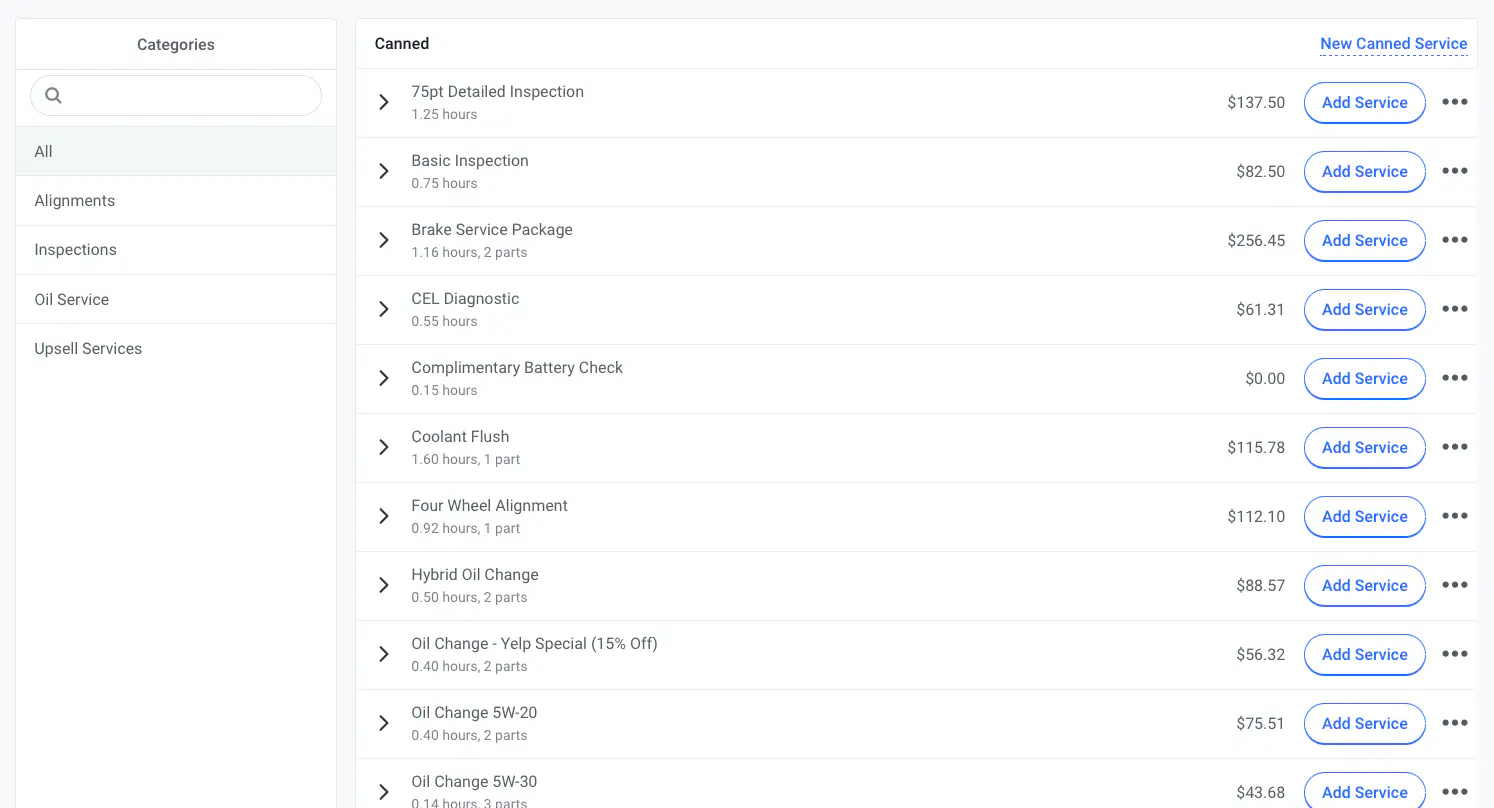
Task: Select the Alignments category
Action: tap(75, 201)
